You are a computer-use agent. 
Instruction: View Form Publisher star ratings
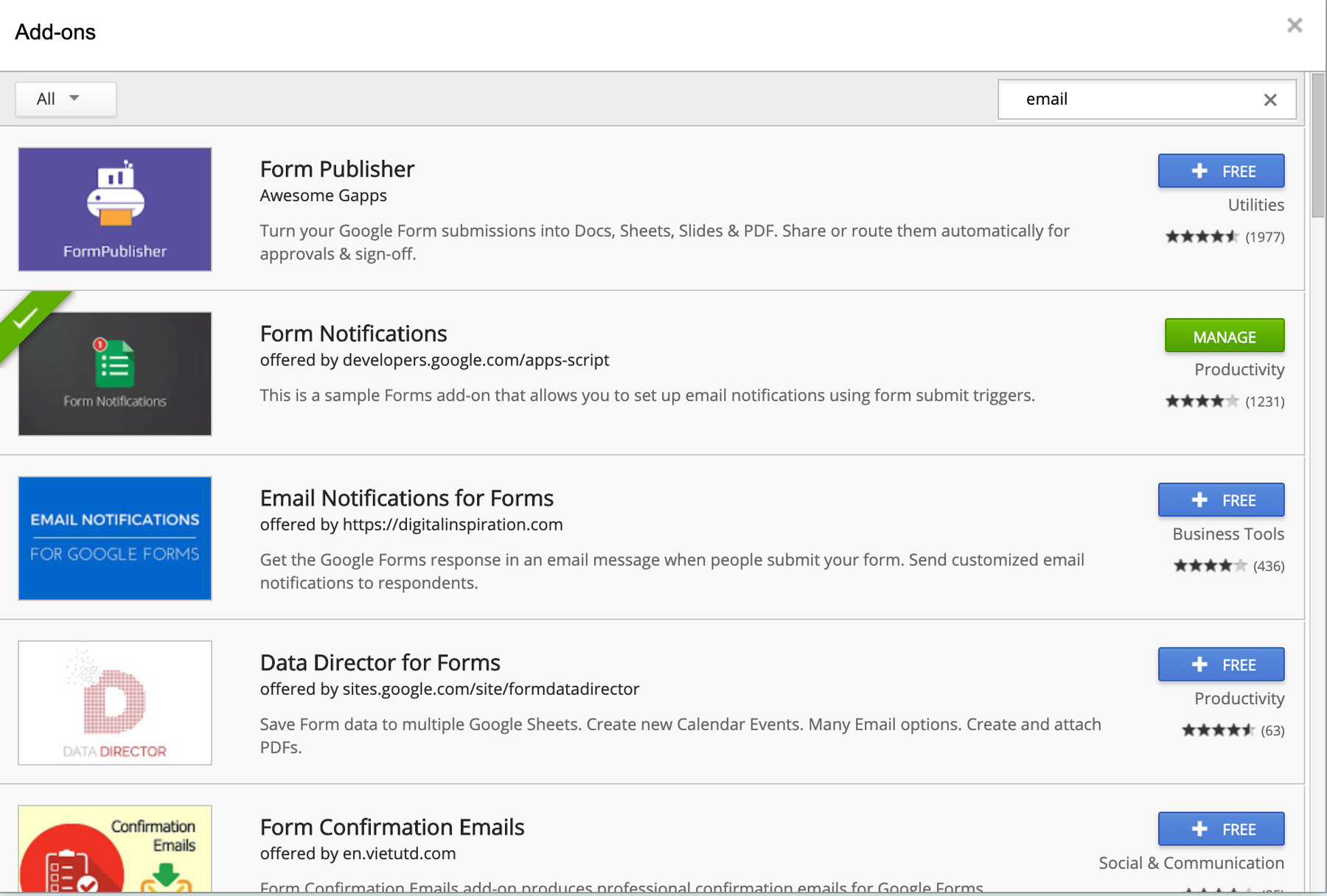coord(1202,237)
